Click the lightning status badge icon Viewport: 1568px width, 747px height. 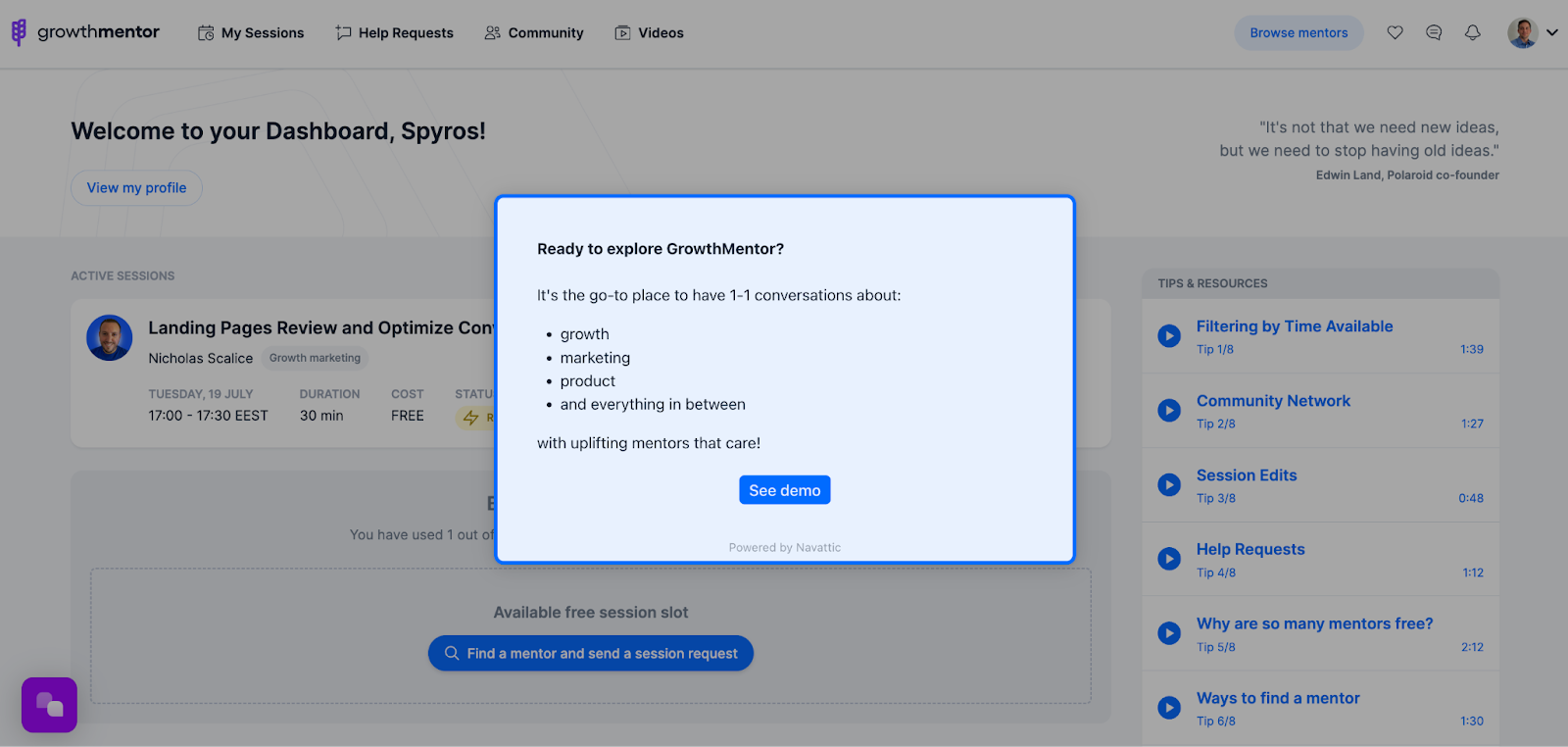(x=471, y=418)
